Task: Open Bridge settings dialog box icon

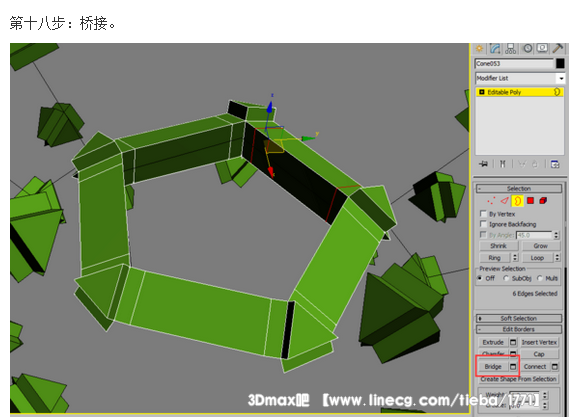Action: (513, 367)
